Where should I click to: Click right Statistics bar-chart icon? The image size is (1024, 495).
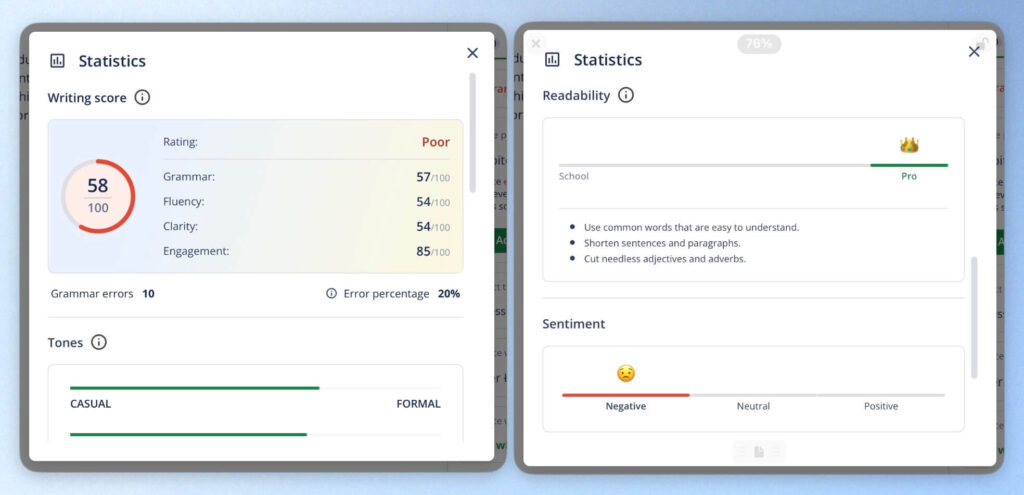(x=552, y=59)
